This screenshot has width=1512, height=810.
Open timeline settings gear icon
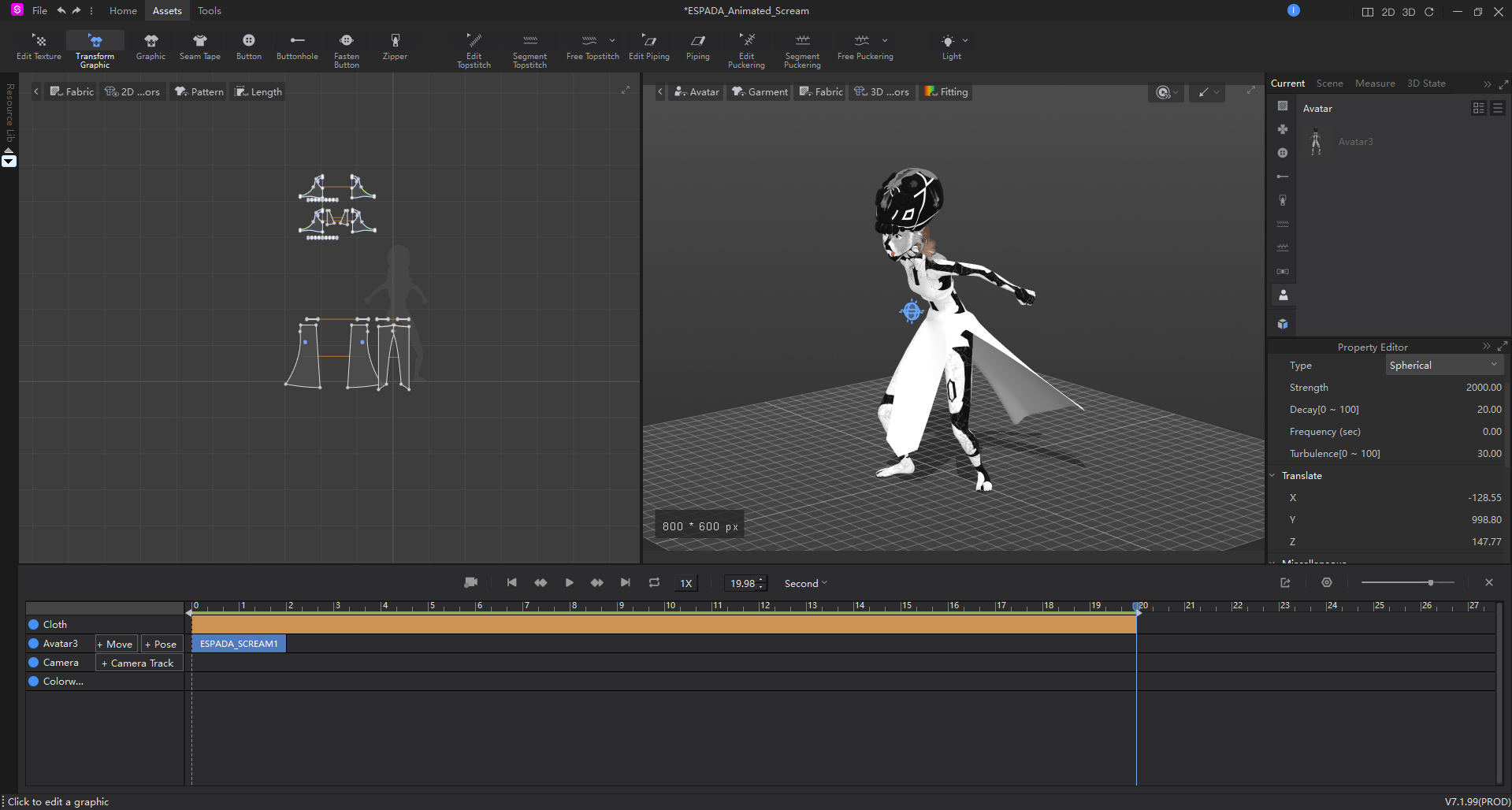pyautogui.click(x=1327, y=582)
